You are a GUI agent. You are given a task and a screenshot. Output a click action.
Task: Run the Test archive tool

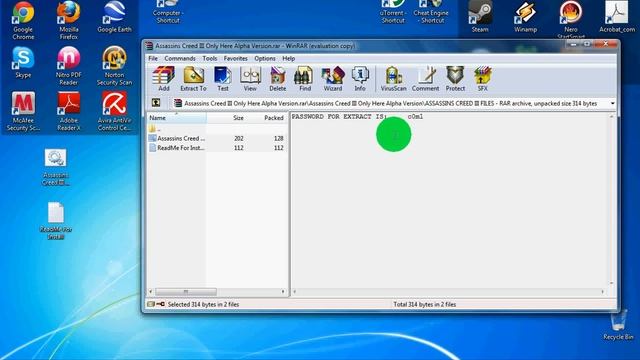click(223, 79)
